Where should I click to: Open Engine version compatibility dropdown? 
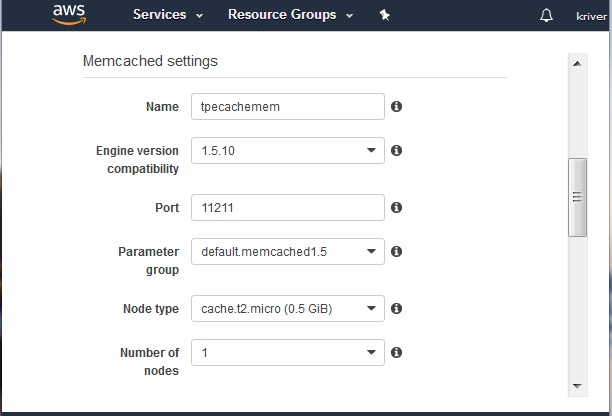tap(287, 151)
